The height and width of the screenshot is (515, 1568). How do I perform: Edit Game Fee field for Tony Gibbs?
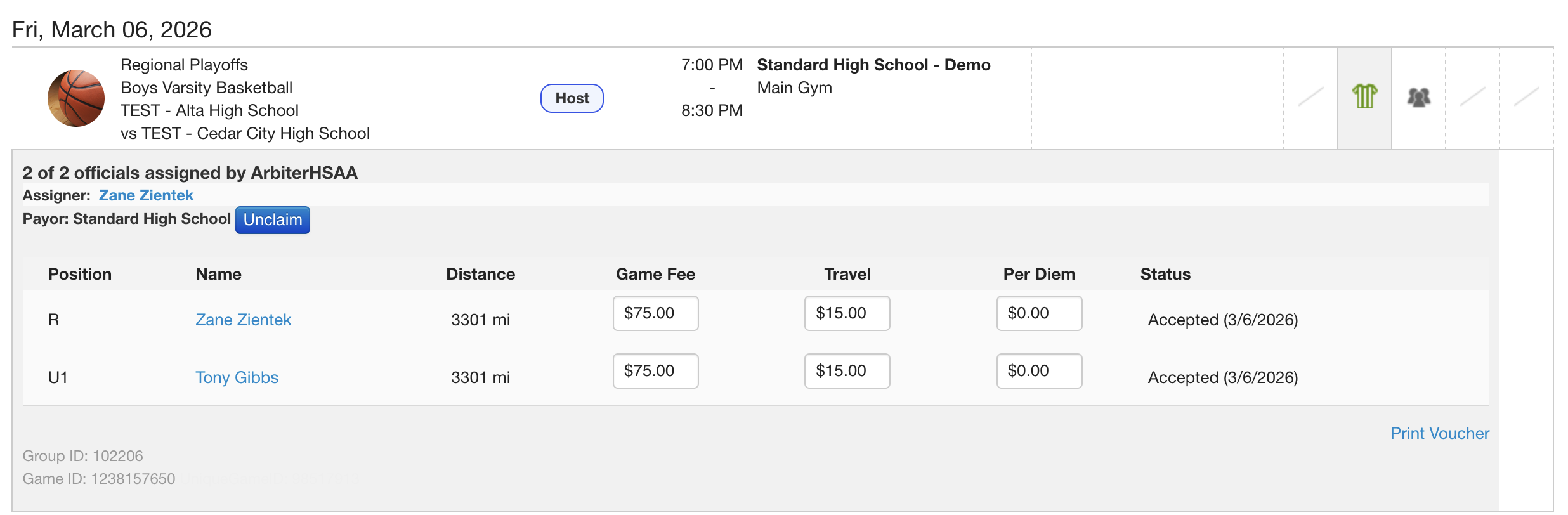[656, 371]
